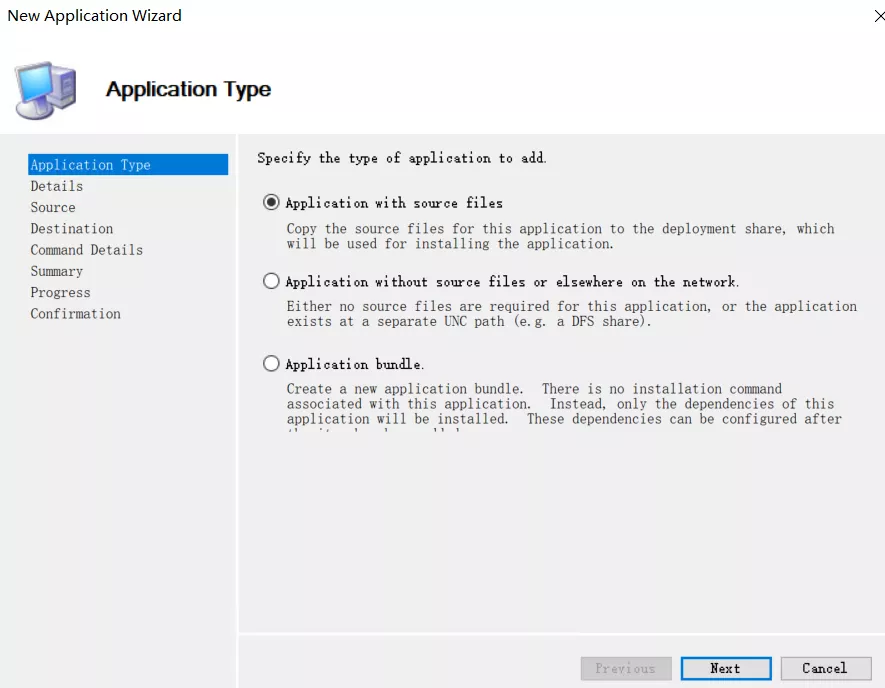This screenshot has width=885, height=688.
Task: Click the Application Type page heading
Action: 188,89
